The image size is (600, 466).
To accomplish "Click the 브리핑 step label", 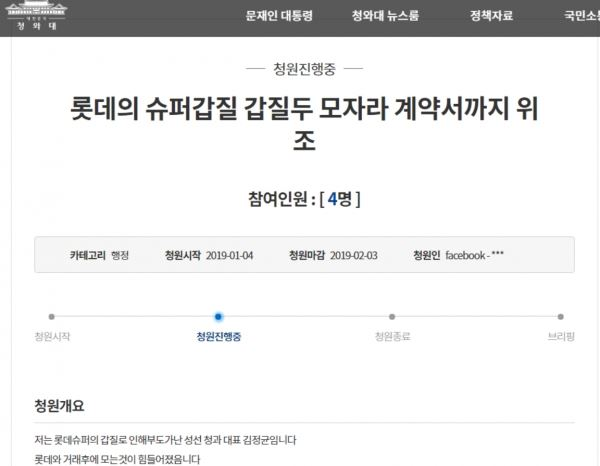I will coord(561,337).
